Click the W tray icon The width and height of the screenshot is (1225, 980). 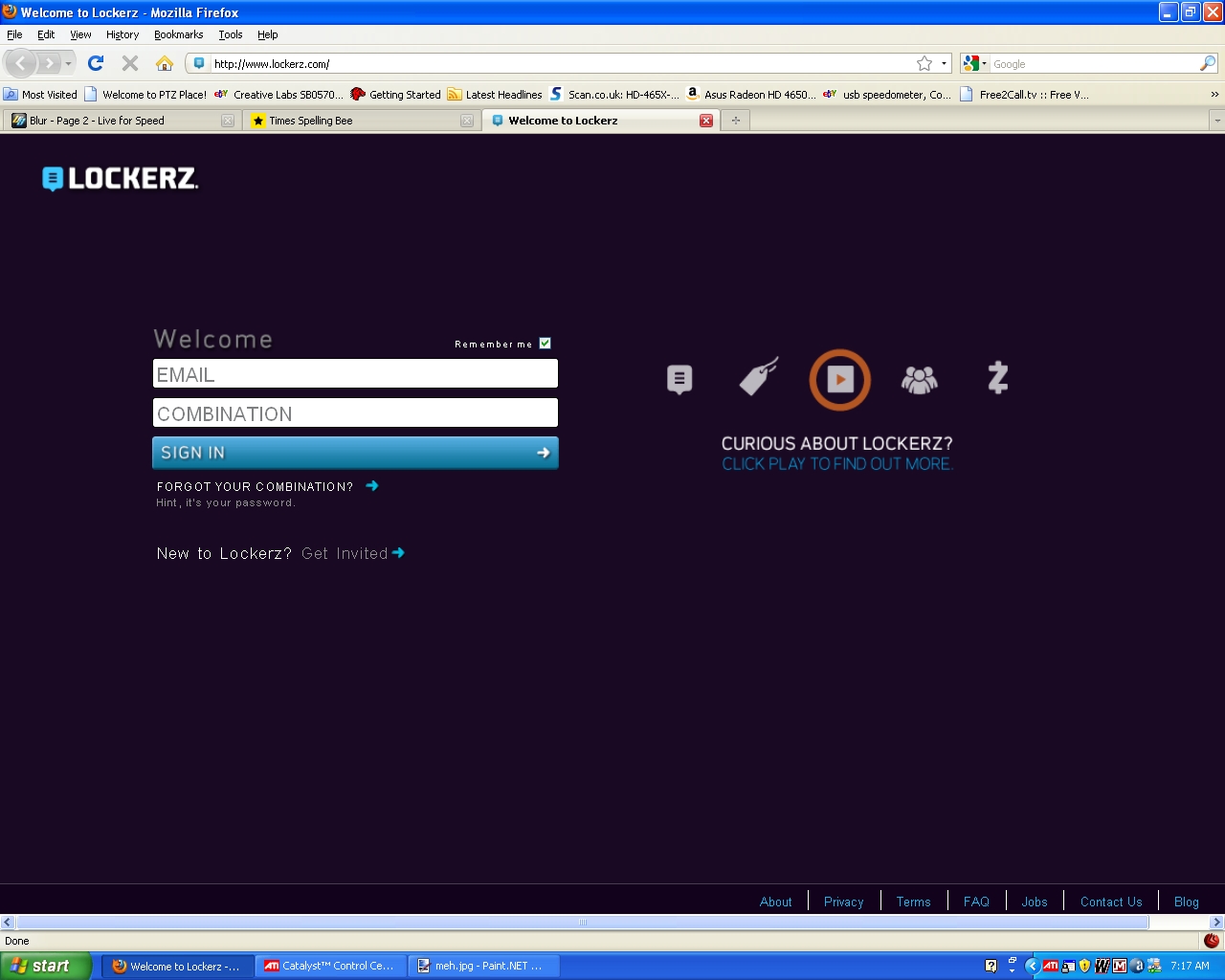point(1102,966)
